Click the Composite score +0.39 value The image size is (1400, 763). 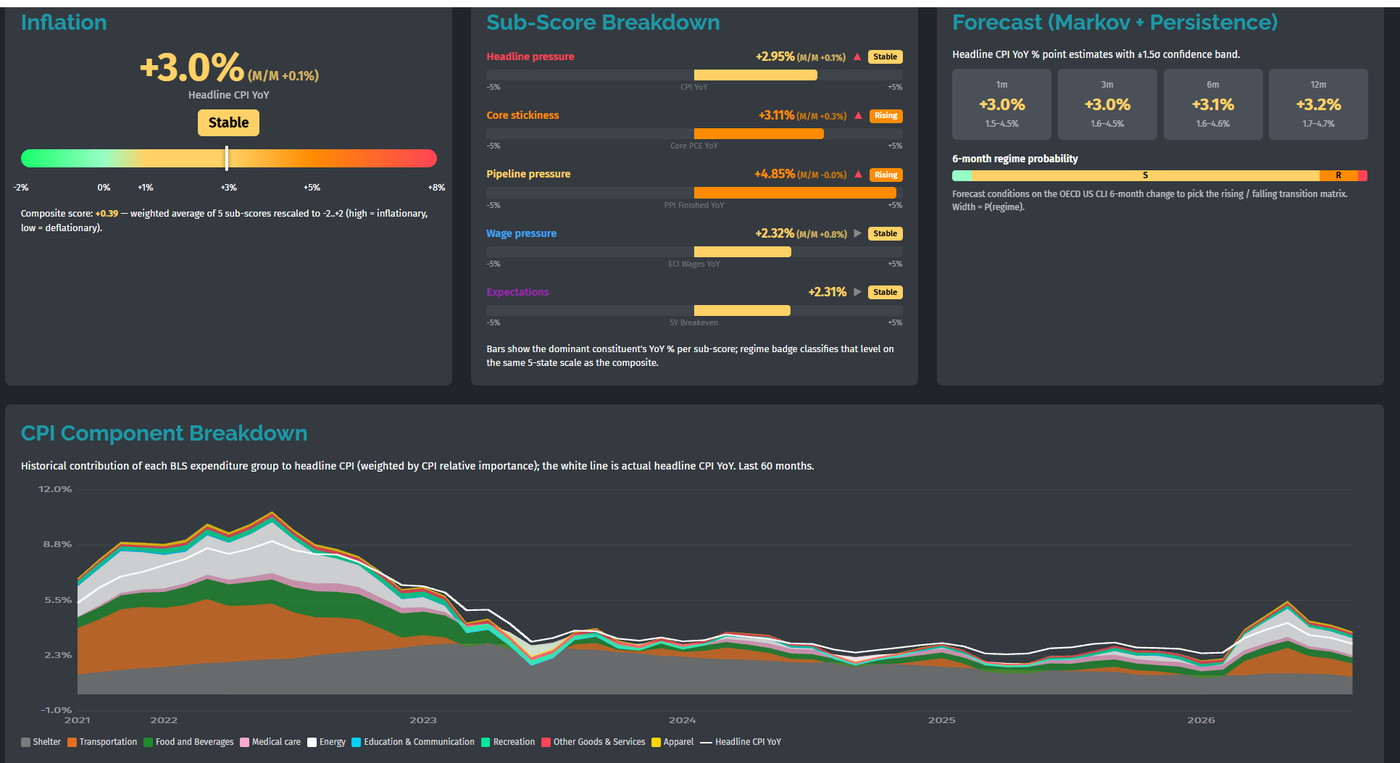[x=107, y=213]
